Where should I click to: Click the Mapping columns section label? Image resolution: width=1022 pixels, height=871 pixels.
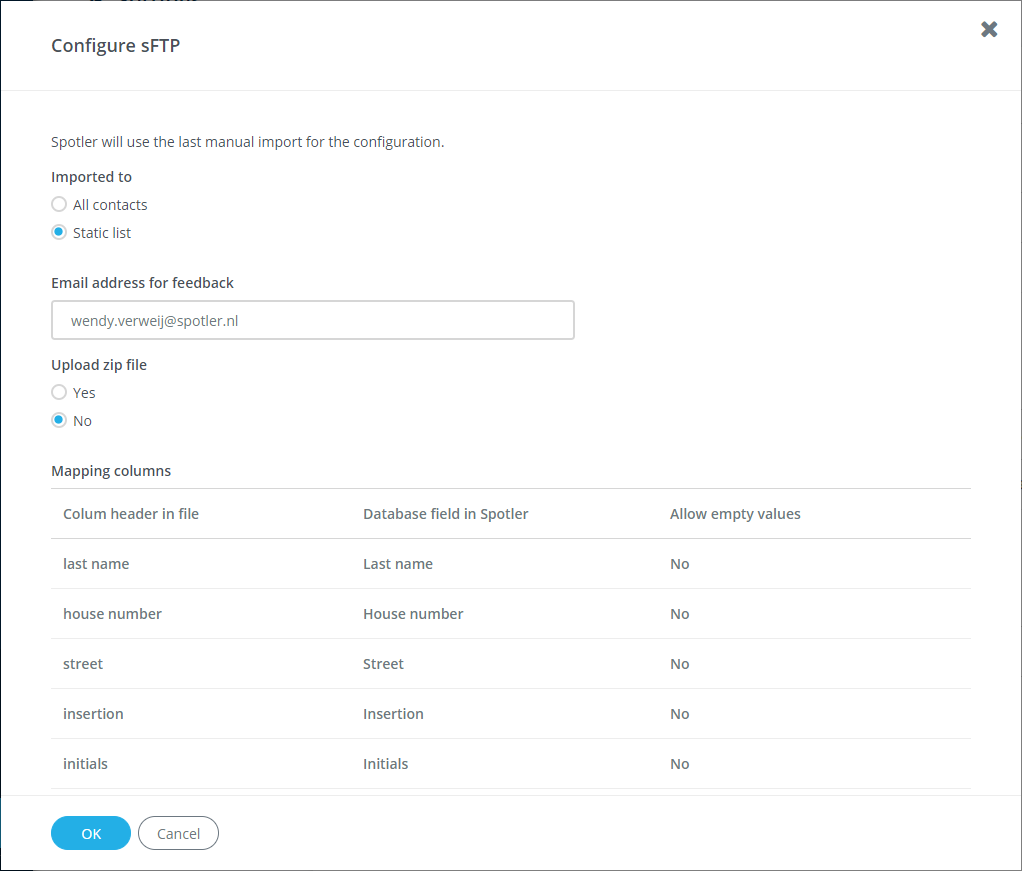point(111,470)
